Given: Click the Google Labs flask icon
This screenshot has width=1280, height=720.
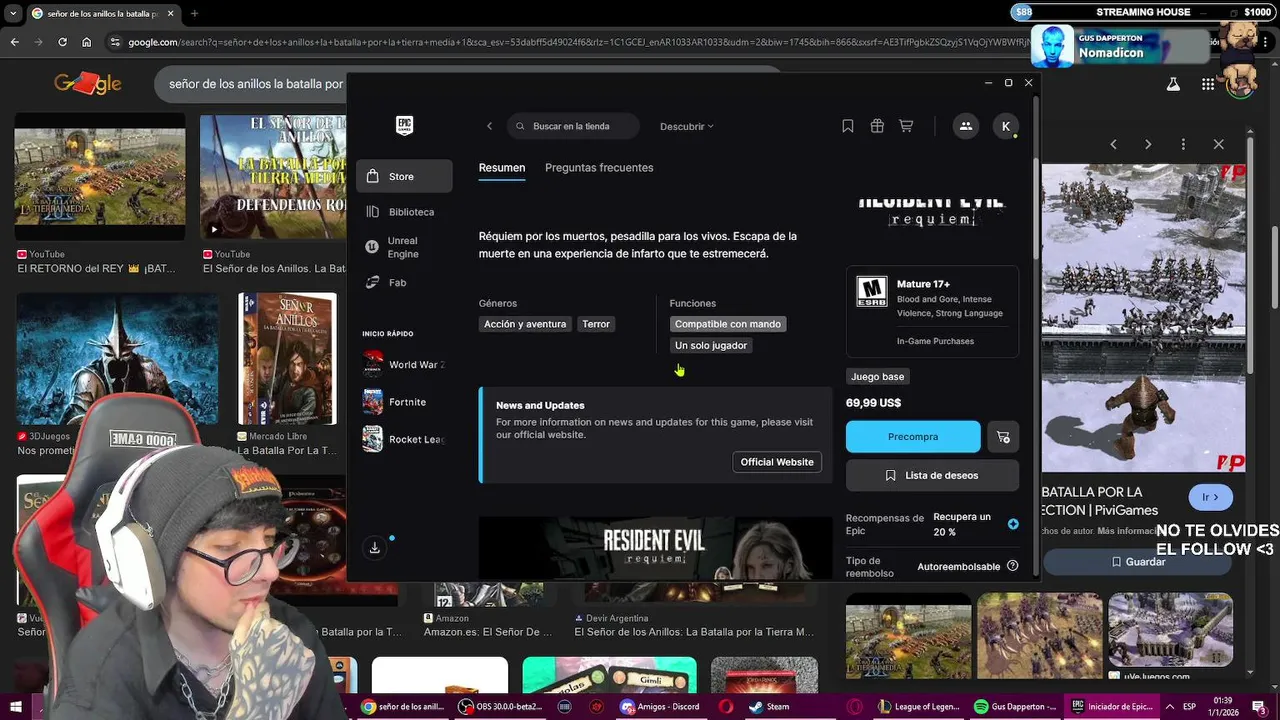Looking at the screenshot, I should [1173, 85].
